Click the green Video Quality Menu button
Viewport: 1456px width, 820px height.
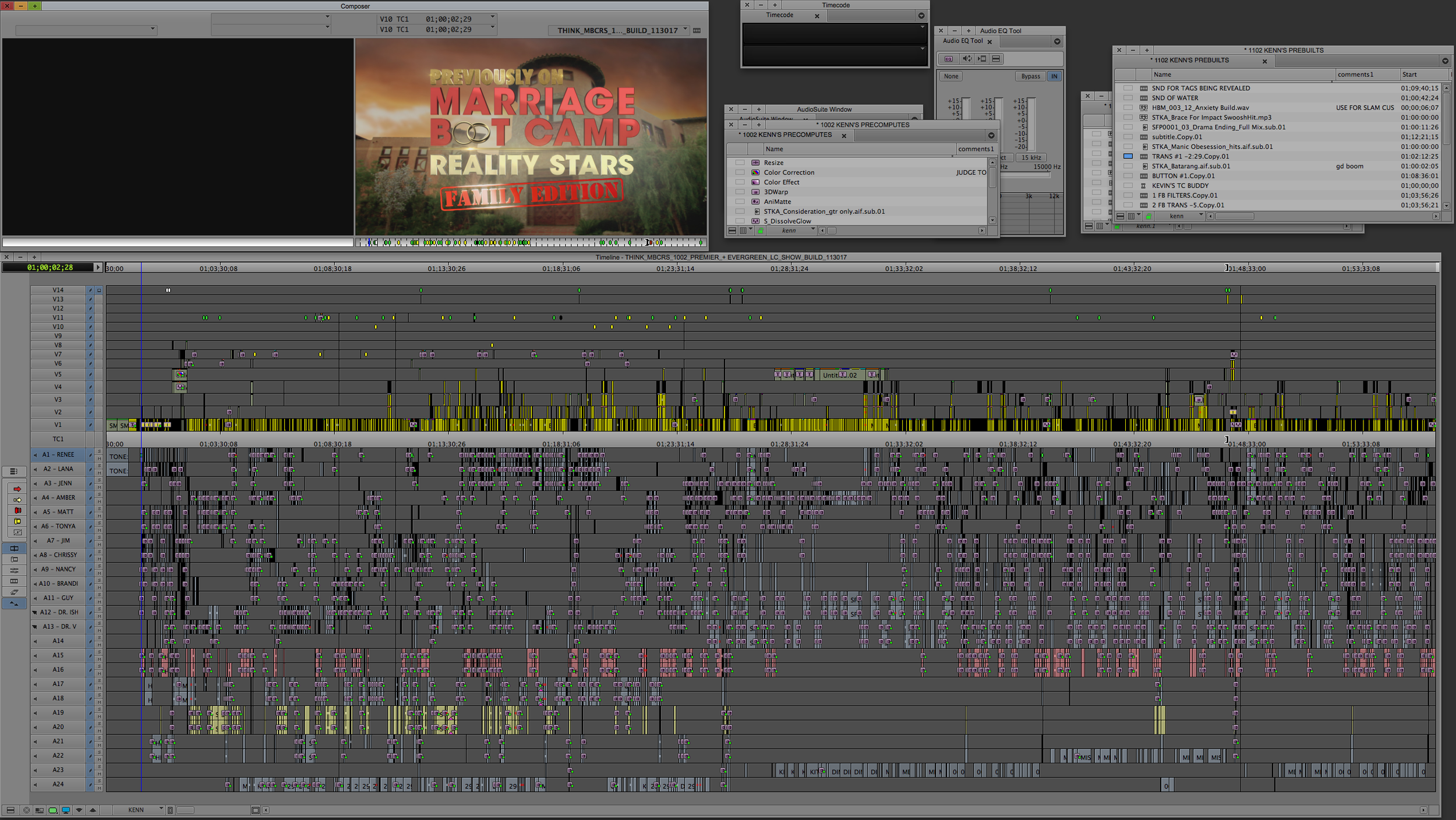(x=52, y=810)
